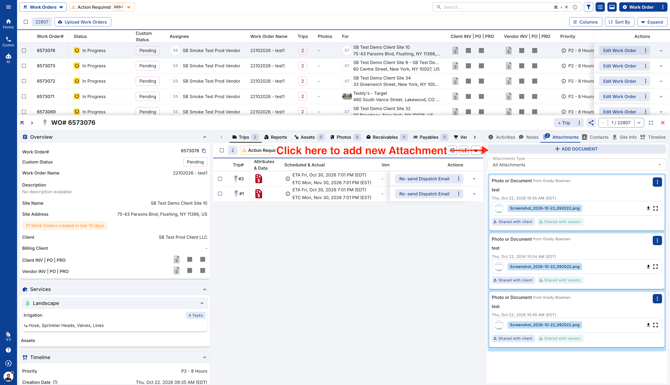
Task: Click the blue Work Order create button
Action: coord(638,7)
